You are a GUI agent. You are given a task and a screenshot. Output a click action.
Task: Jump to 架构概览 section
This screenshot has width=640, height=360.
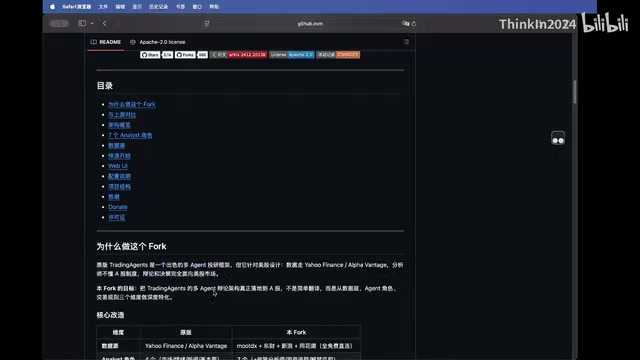tap(119, 125)
